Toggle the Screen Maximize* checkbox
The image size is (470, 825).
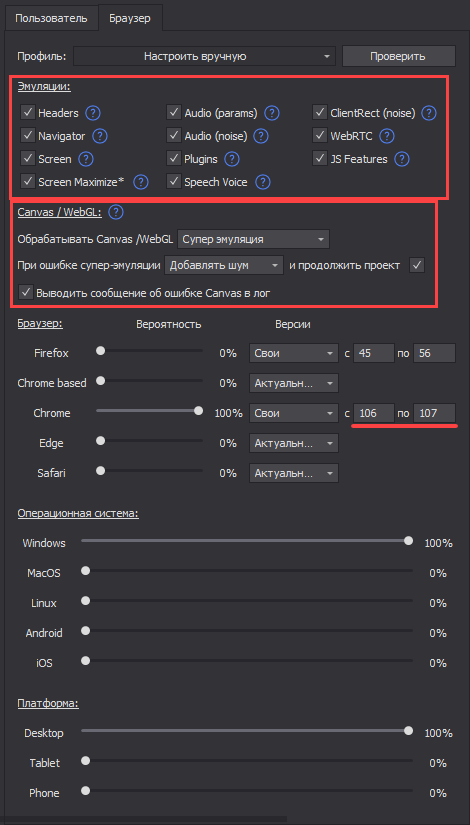[28, 182]
